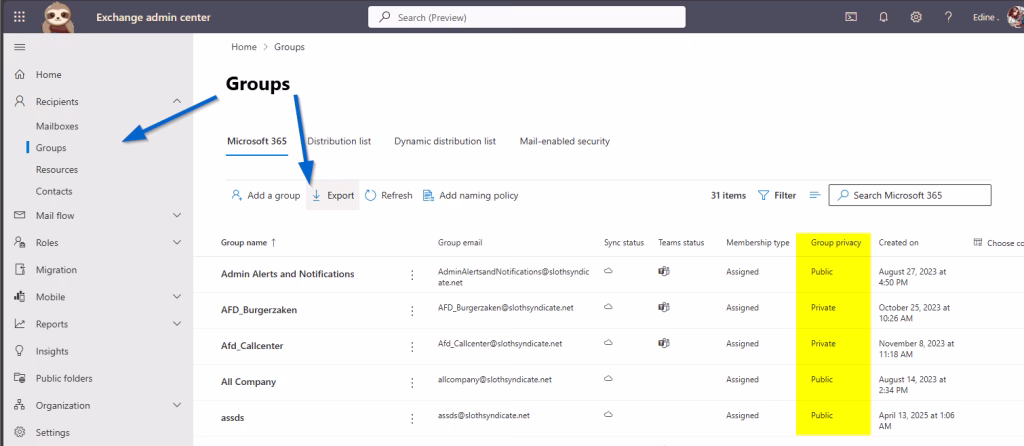Open the help question mark icon
The height and width of the screenshot is (446, 1024).
pyautogui.click(x=948, y=18)
